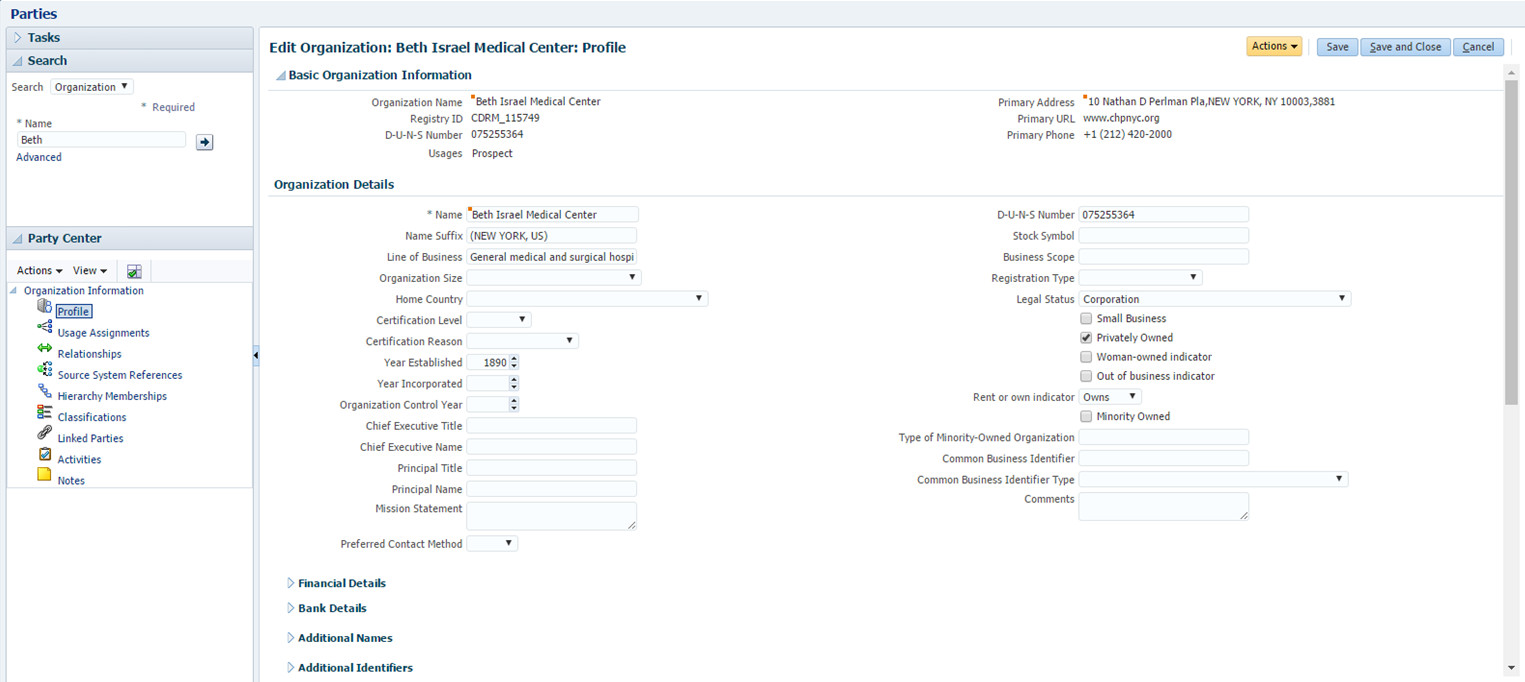Click the Notes yellow icon
This screenshot has width=1525, height=682.
coord(44,474)
